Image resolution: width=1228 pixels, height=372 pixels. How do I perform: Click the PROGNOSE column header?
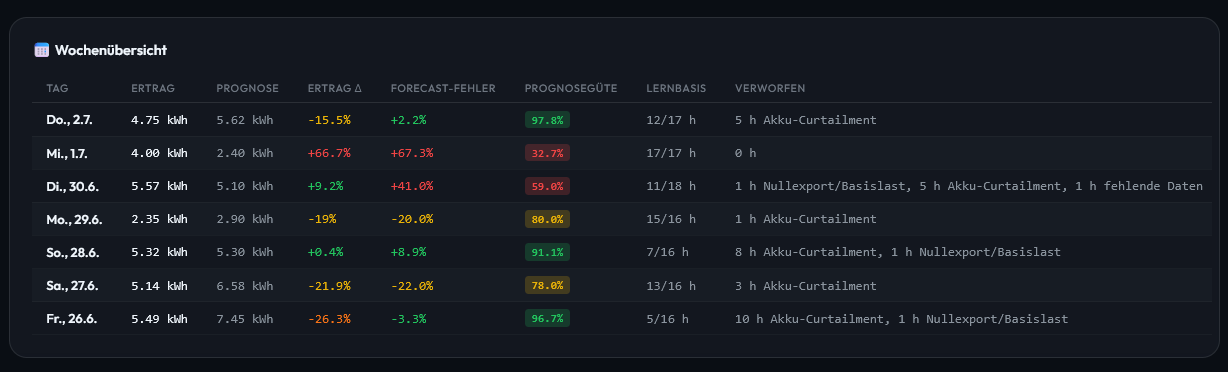click(247, 88)
